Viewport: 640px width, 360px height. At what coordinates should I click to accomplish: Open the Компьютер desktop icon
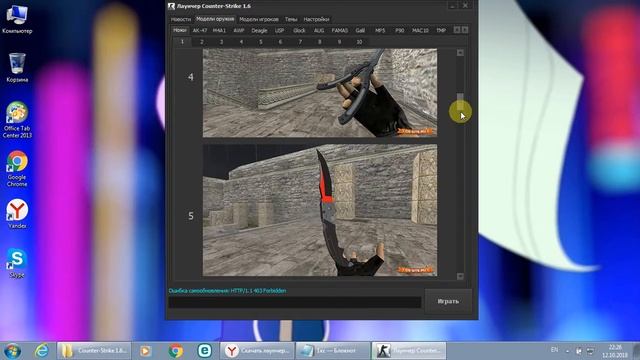tap(17, 19)
